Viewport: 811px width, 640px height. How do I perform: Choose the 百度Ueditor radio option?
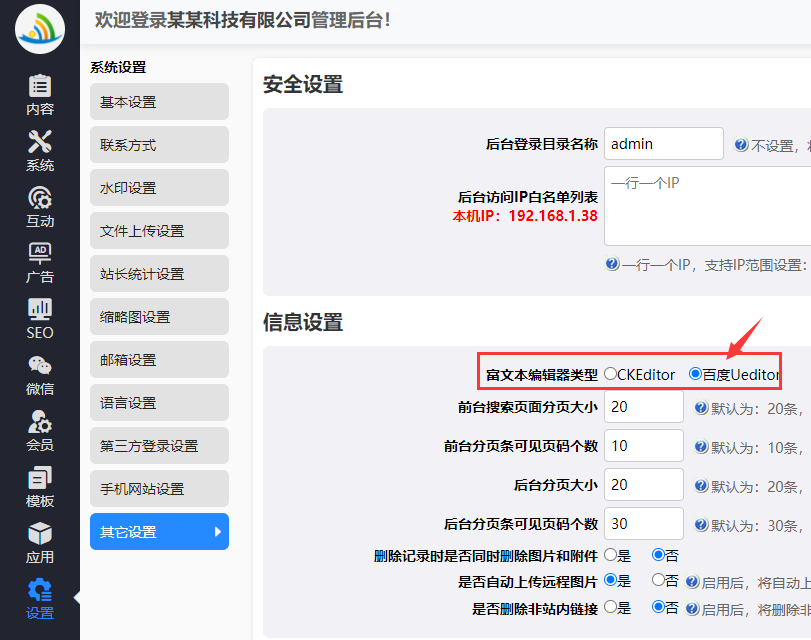click(x=696, y=374)
